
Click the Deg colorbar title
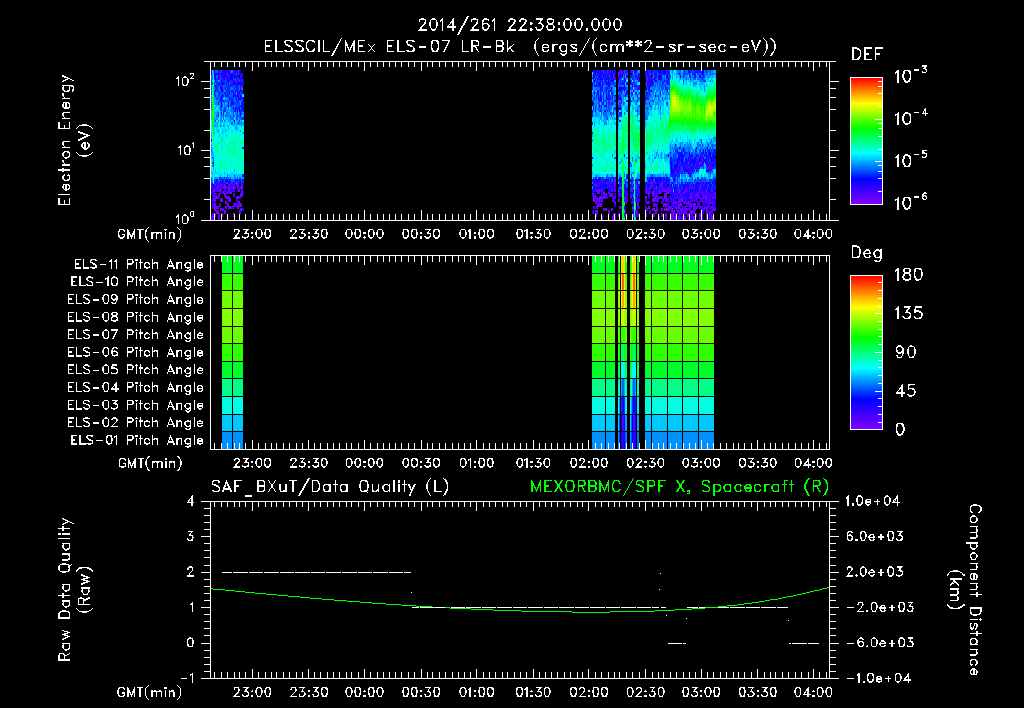(x=867, y=253)
